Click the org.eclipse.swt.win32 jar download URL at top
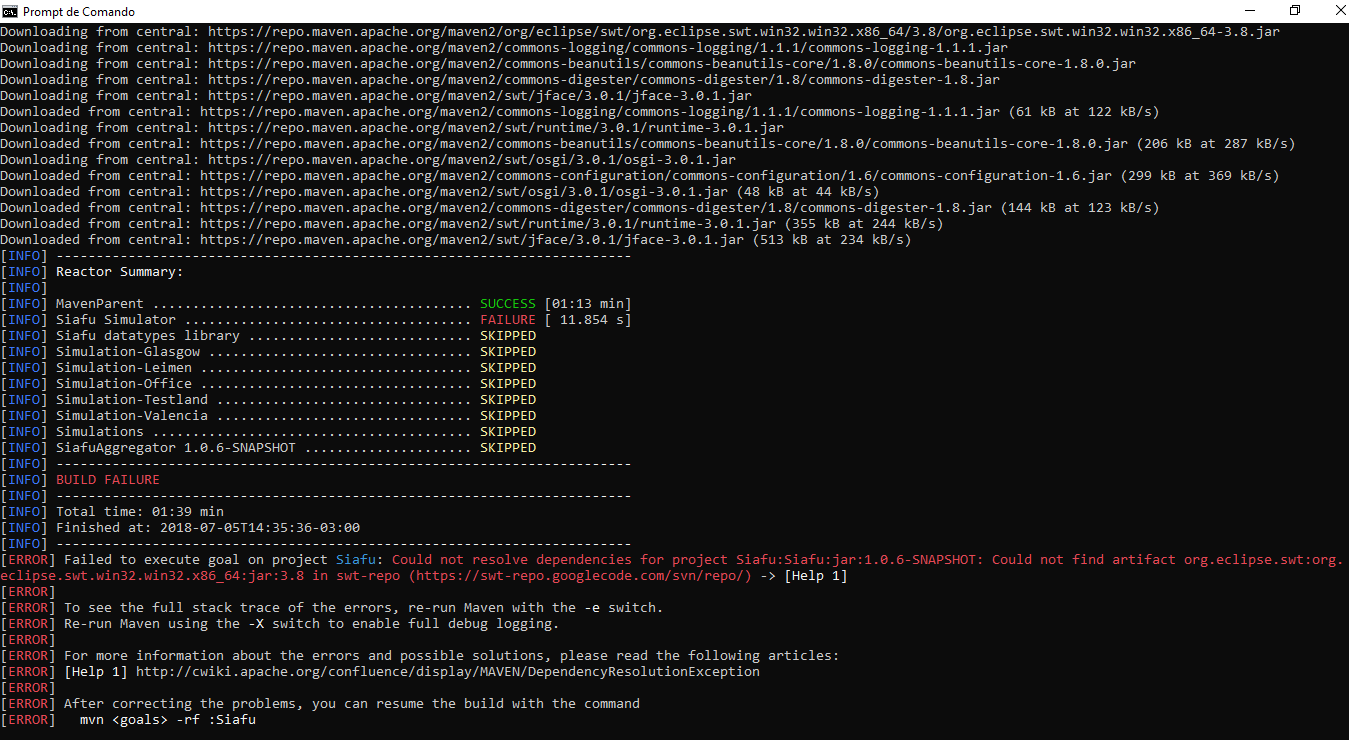The image size is (1349, 740). pyautogui.click(x=744, y=32)
